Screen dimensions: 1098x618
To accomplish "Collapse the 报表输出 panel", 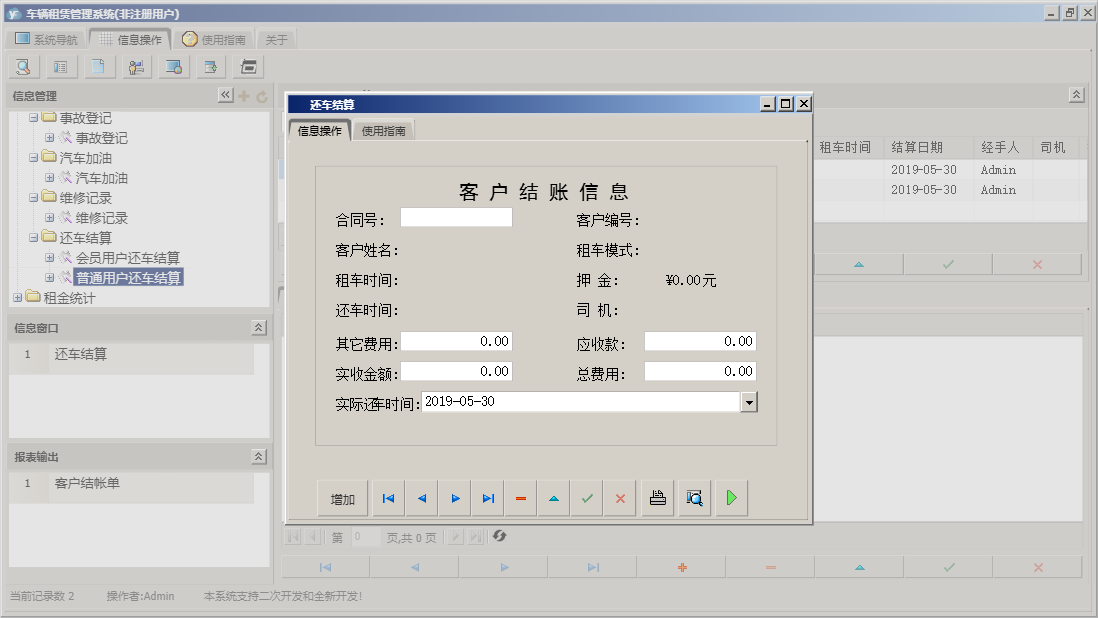I will (x=258, y=456).
